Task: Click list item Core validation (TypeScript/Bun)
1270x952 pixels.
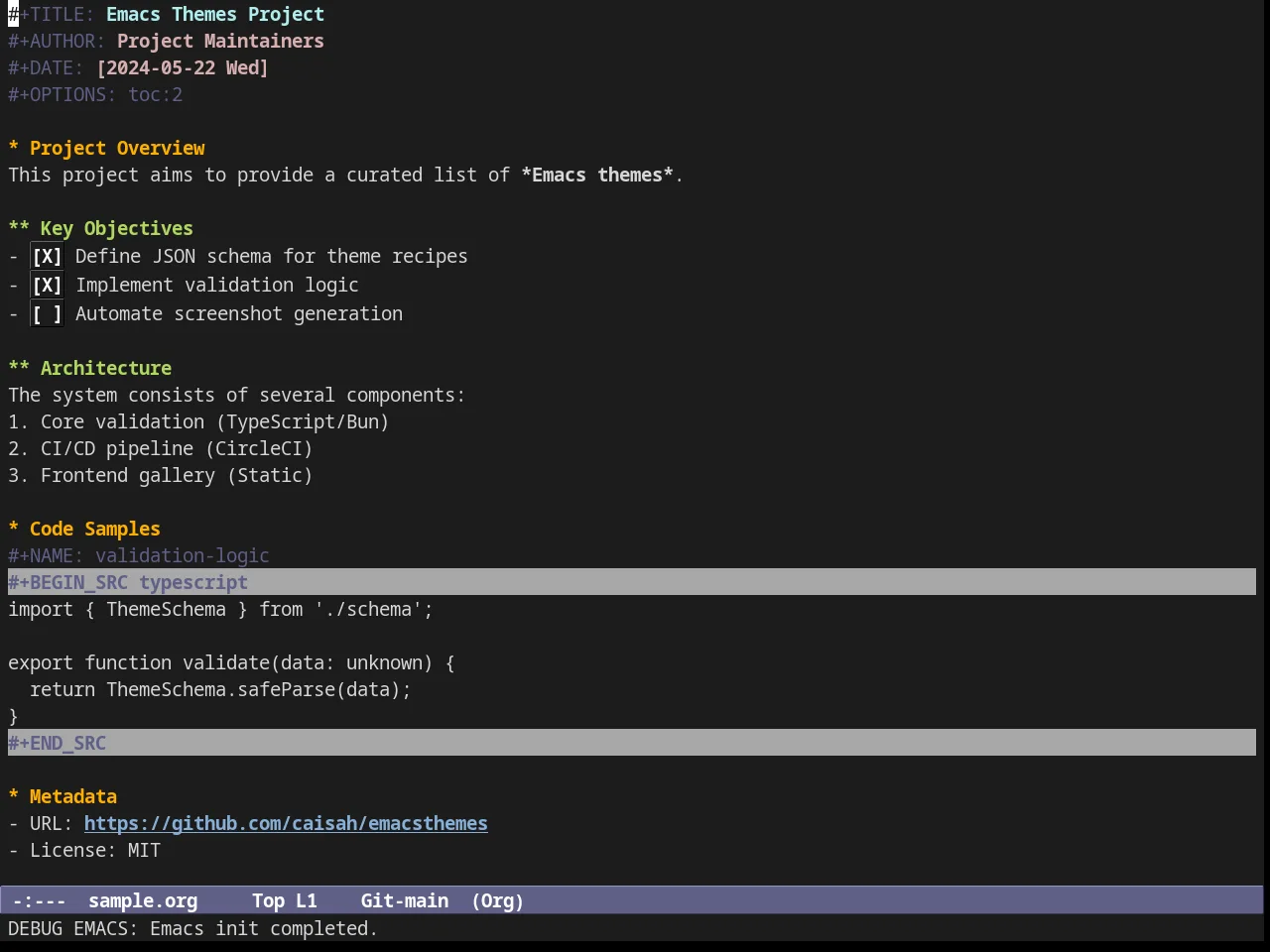Action: point(198,422)
